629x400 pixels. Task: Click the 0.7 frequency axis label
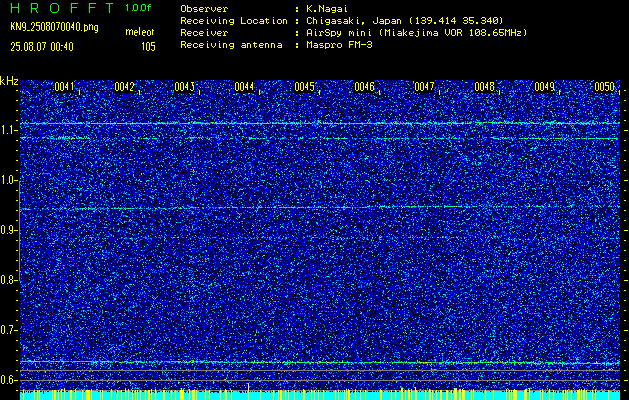[x=9, y=330]
